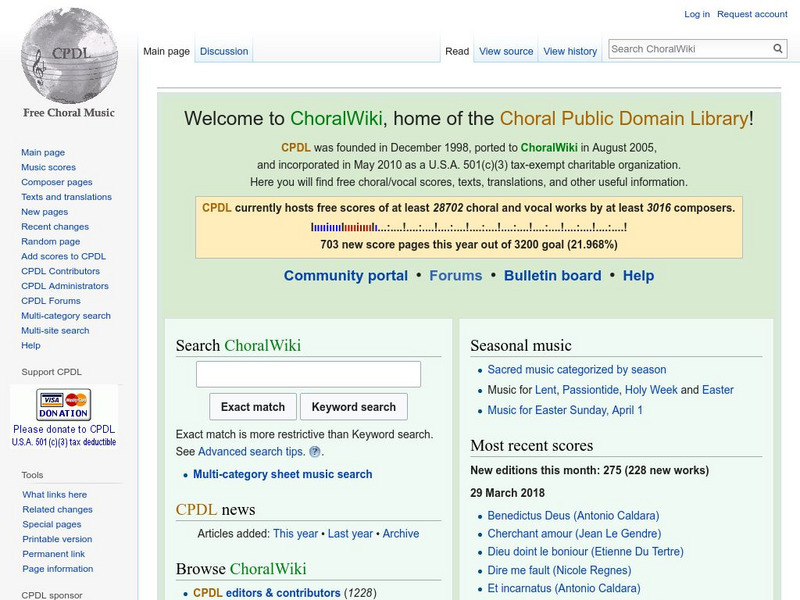Viewport: 800px width, 600px height.
Task: Open Main page in the sidebar
Action: pyautogui.click(x=43, y=152)
